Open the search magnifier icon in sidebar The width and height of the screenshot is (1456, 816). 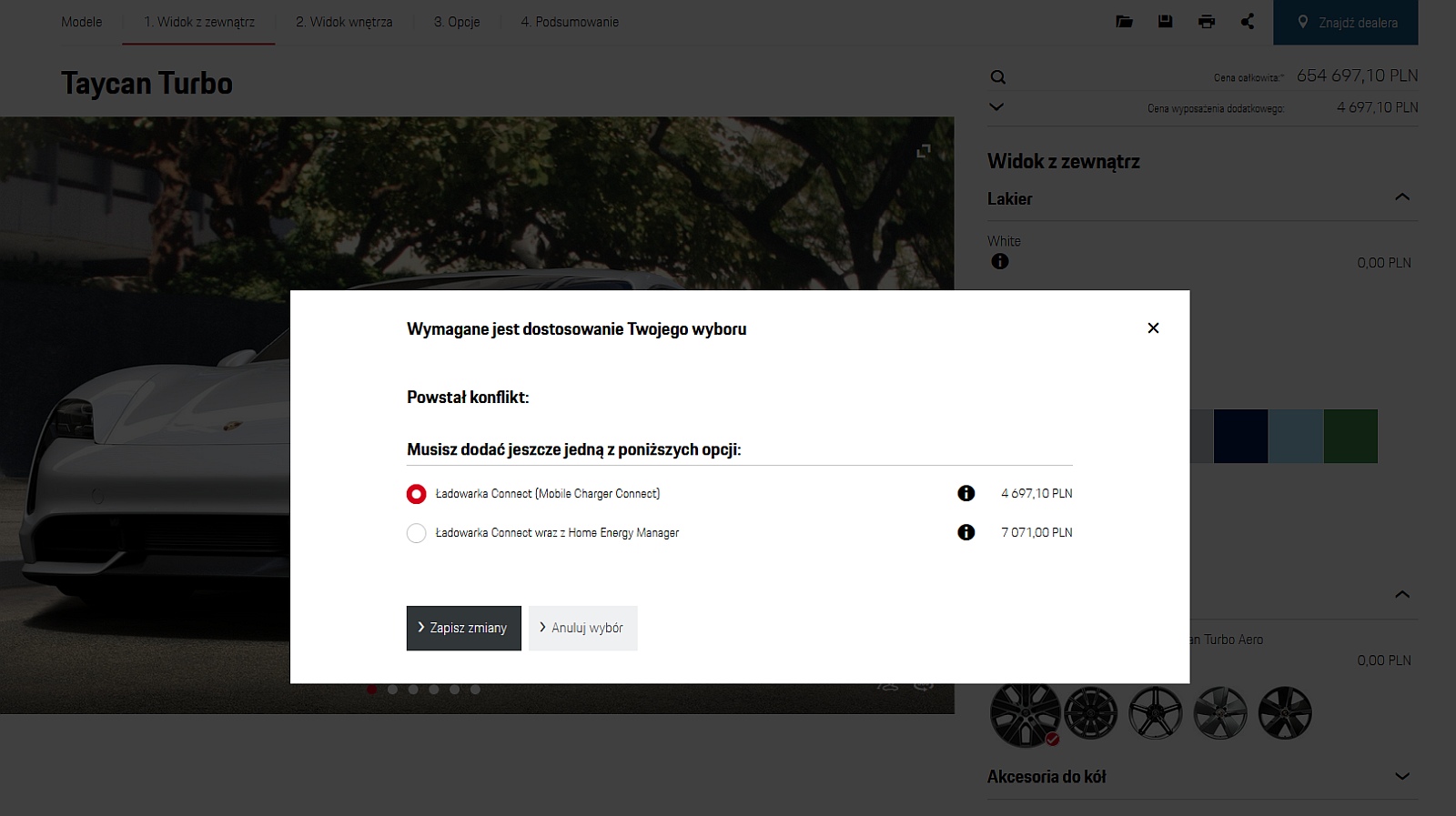(998, 77)
